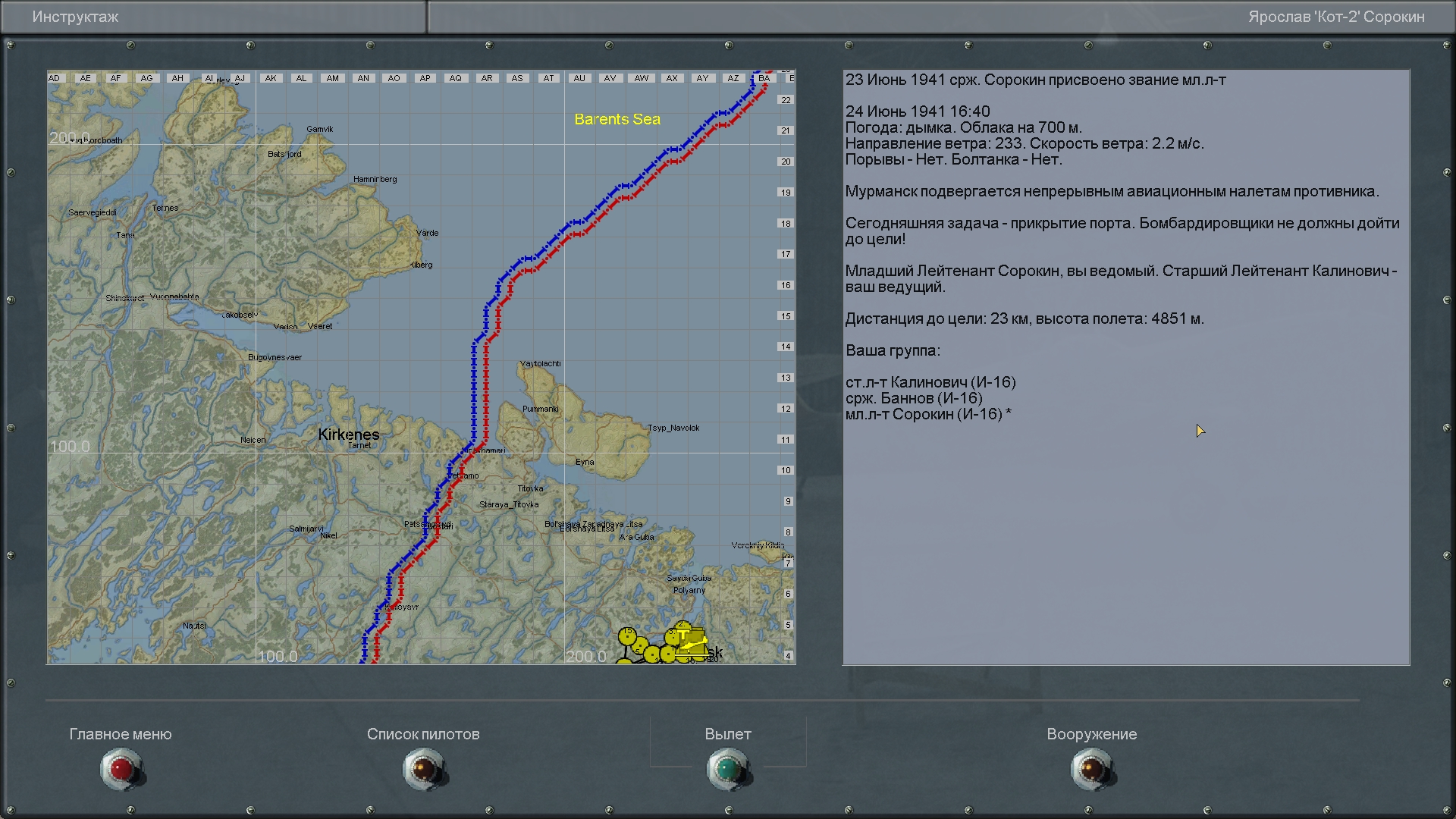Click the Список пилотов text label
Image resolution: width=1456 pixels, height=819 pixels.
tap(423, 734)
